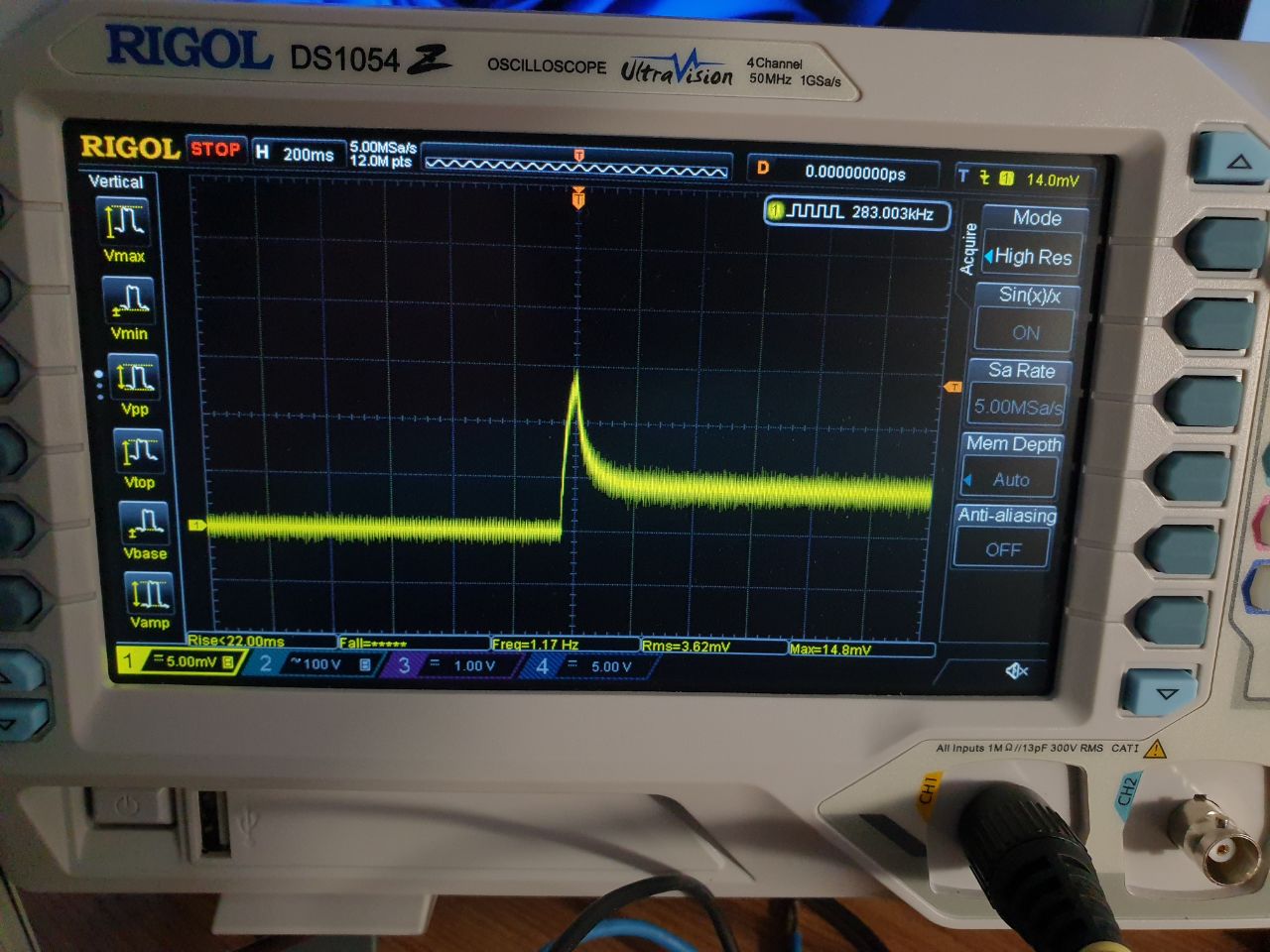1270x952 pixels.
Task: Click the softkey beside Mem Depth
Action: point(1191,475)
